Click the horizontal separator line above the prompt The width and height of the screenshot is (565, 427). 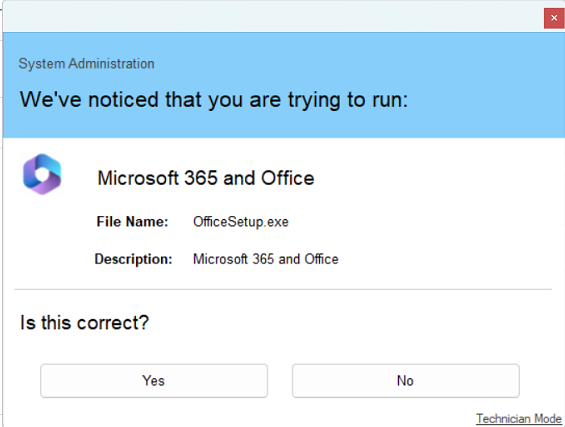[x=283, y=289]
